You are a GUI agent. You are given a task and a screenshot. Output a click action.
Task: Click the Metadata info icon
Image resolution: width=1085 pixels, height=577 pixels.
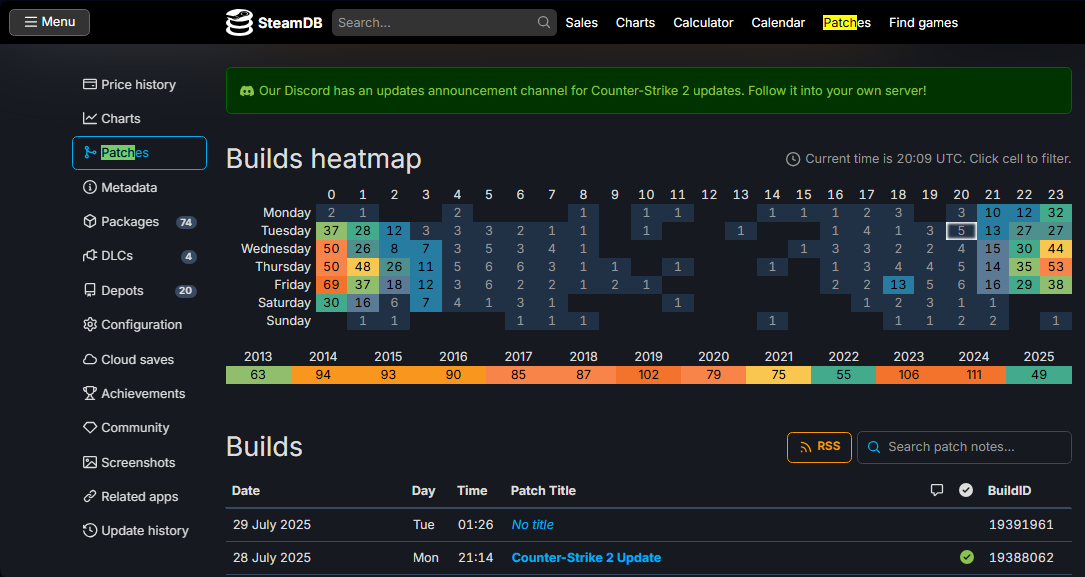[90, 187]
